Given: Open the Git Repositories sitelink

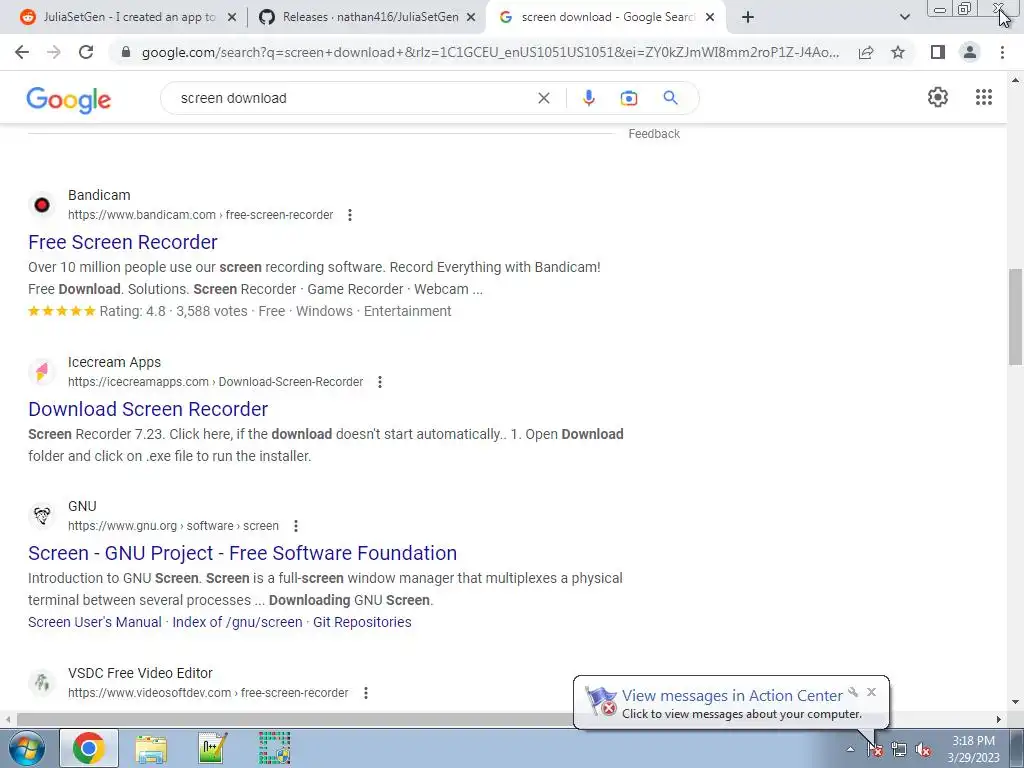Looking at the screenshot, I should [x=362, y=622].
